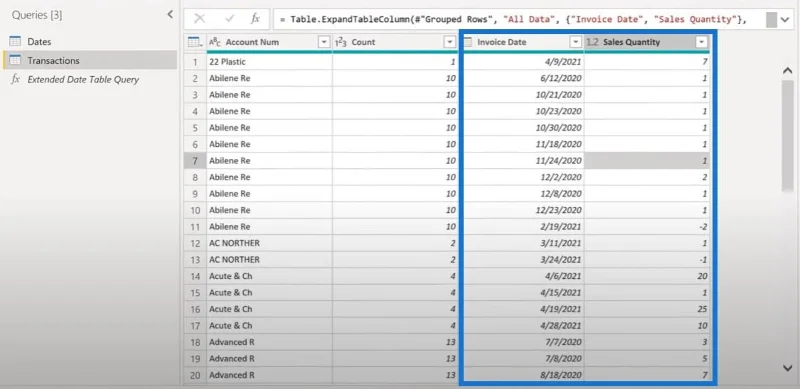Click the 12/2/2020 invoice date cell
800x389 pixels.
pyautogui.click(x=523, y=177)
